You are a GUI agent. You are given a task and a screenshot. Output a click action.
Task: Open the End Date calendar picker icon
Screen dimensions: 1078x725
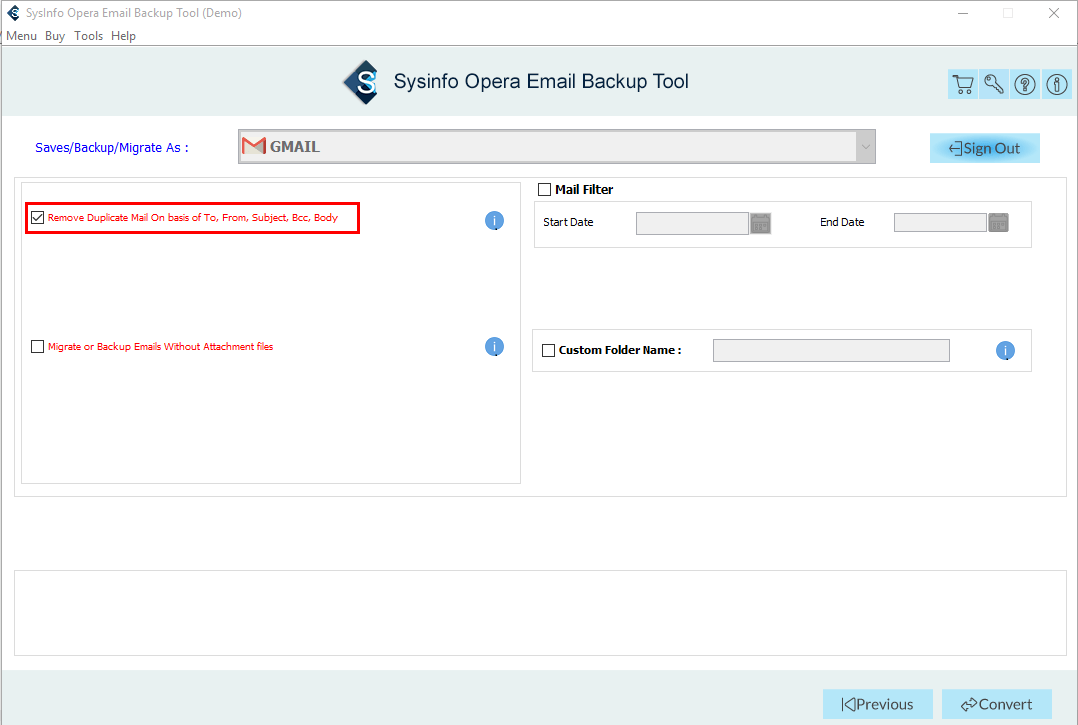(x=998, y=223)
